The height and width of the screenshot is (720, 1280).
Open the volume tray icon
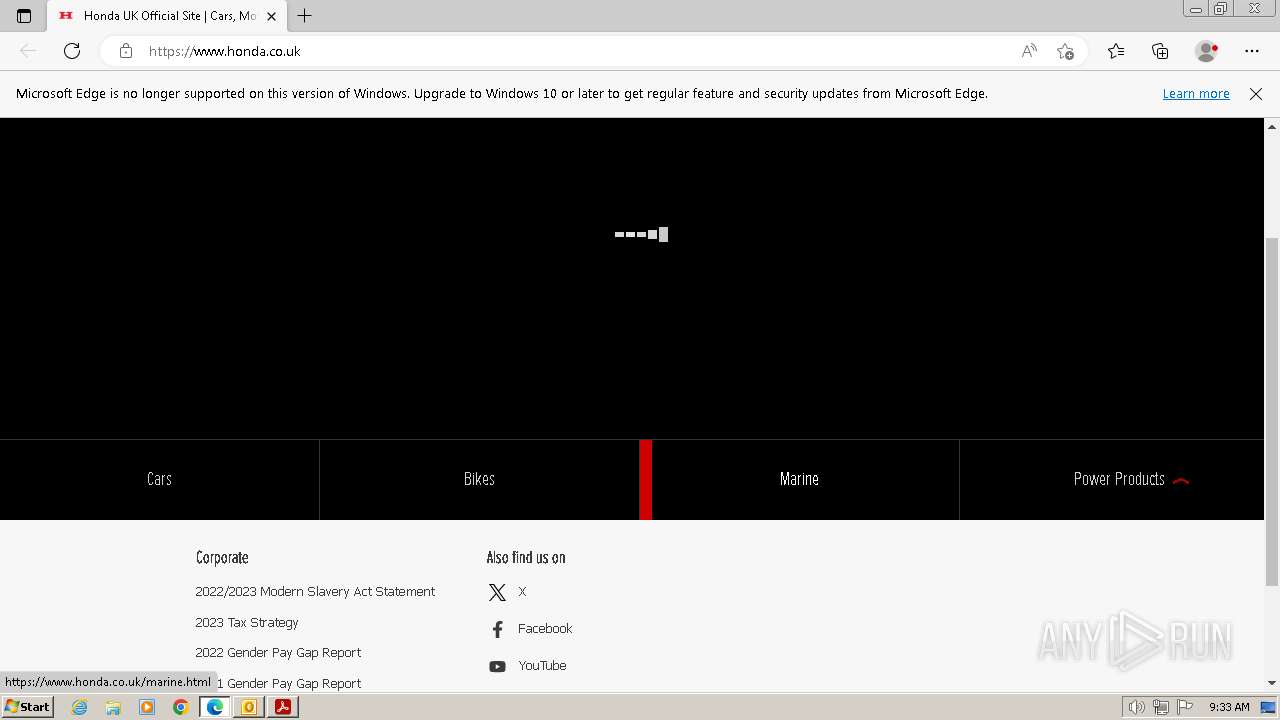pos(1137,707)
